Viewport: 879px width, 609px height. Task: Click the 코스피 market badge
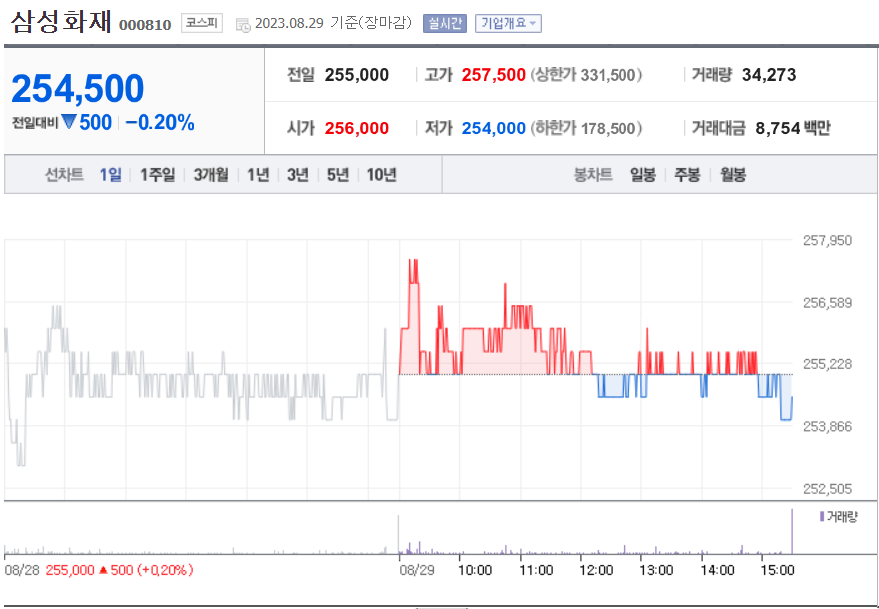pos(202,24)
